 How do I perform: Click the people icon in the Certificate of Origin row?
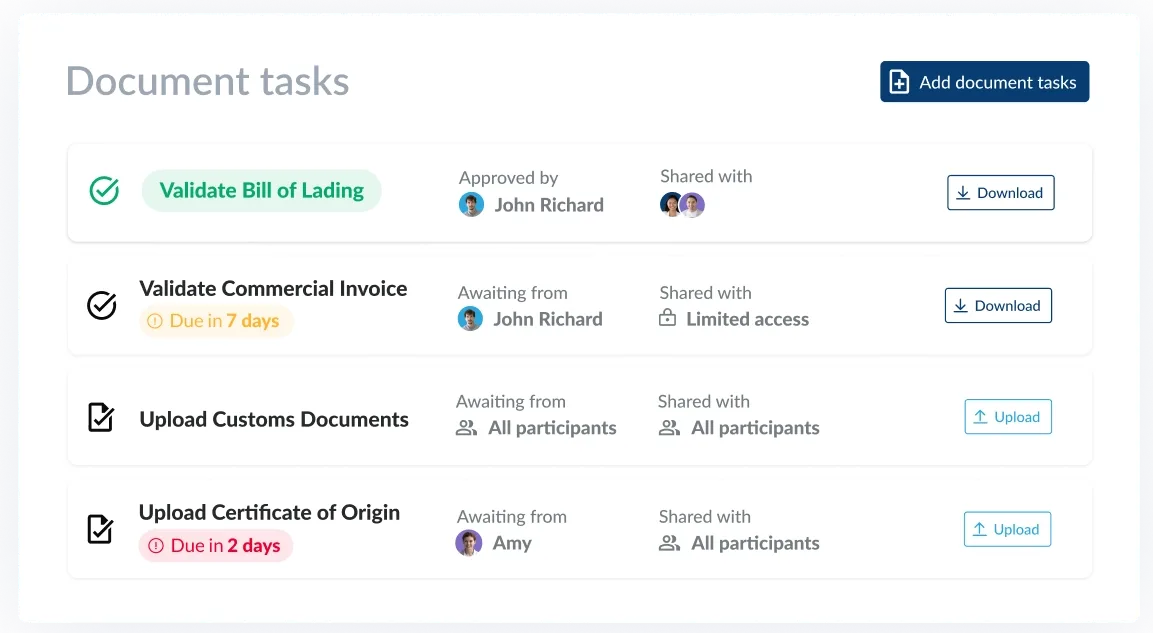click(669, 543)
